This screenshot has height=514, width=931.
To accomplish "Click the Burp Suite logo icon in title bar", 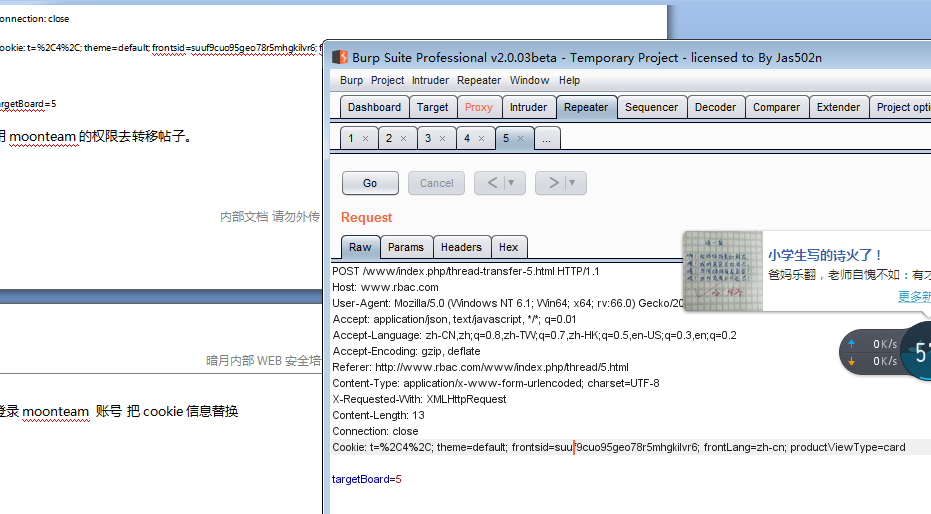I will (340, 57).
